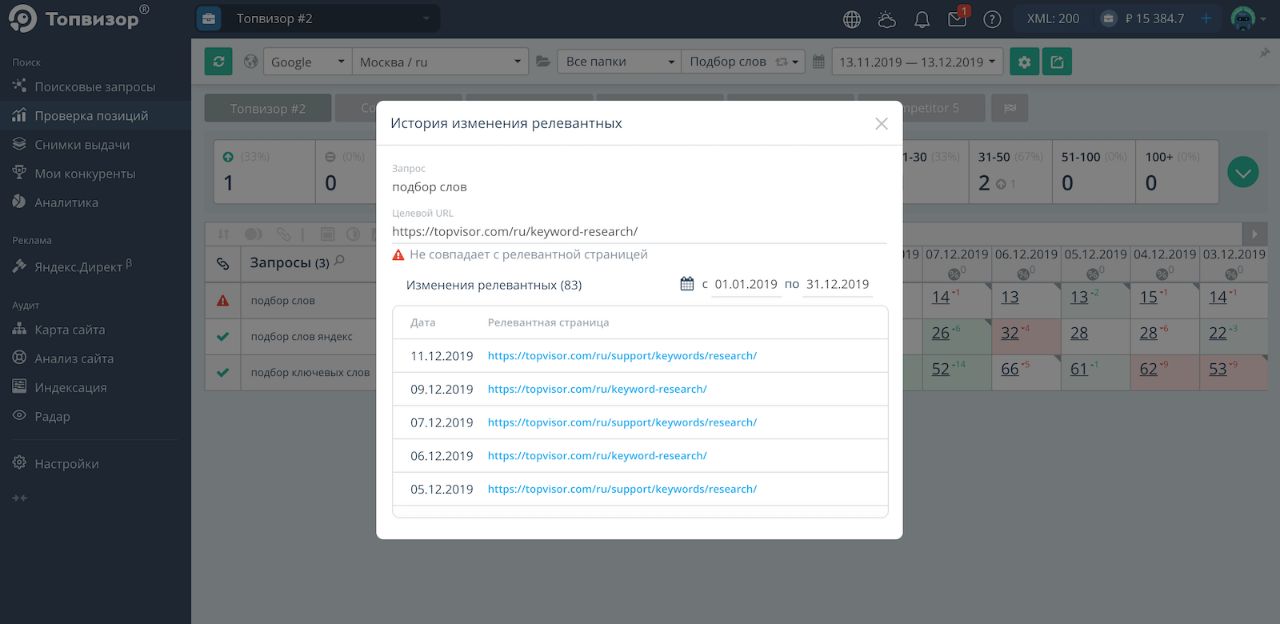Image resolution: width=1280 pixels, height=624 pixels.
Task: Click the table scroll-right arrow button
Action: tap(1255, 234)
